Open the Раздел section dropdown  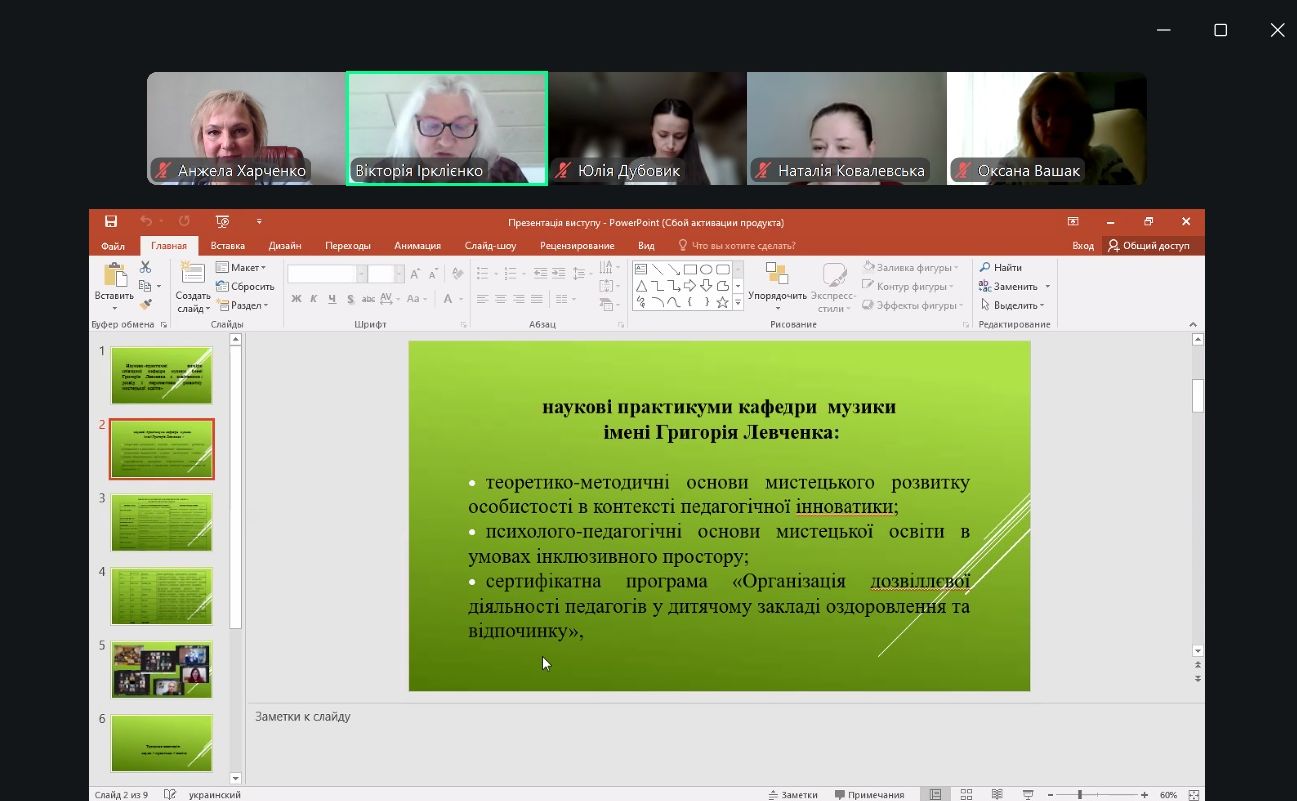pos(242,305)
